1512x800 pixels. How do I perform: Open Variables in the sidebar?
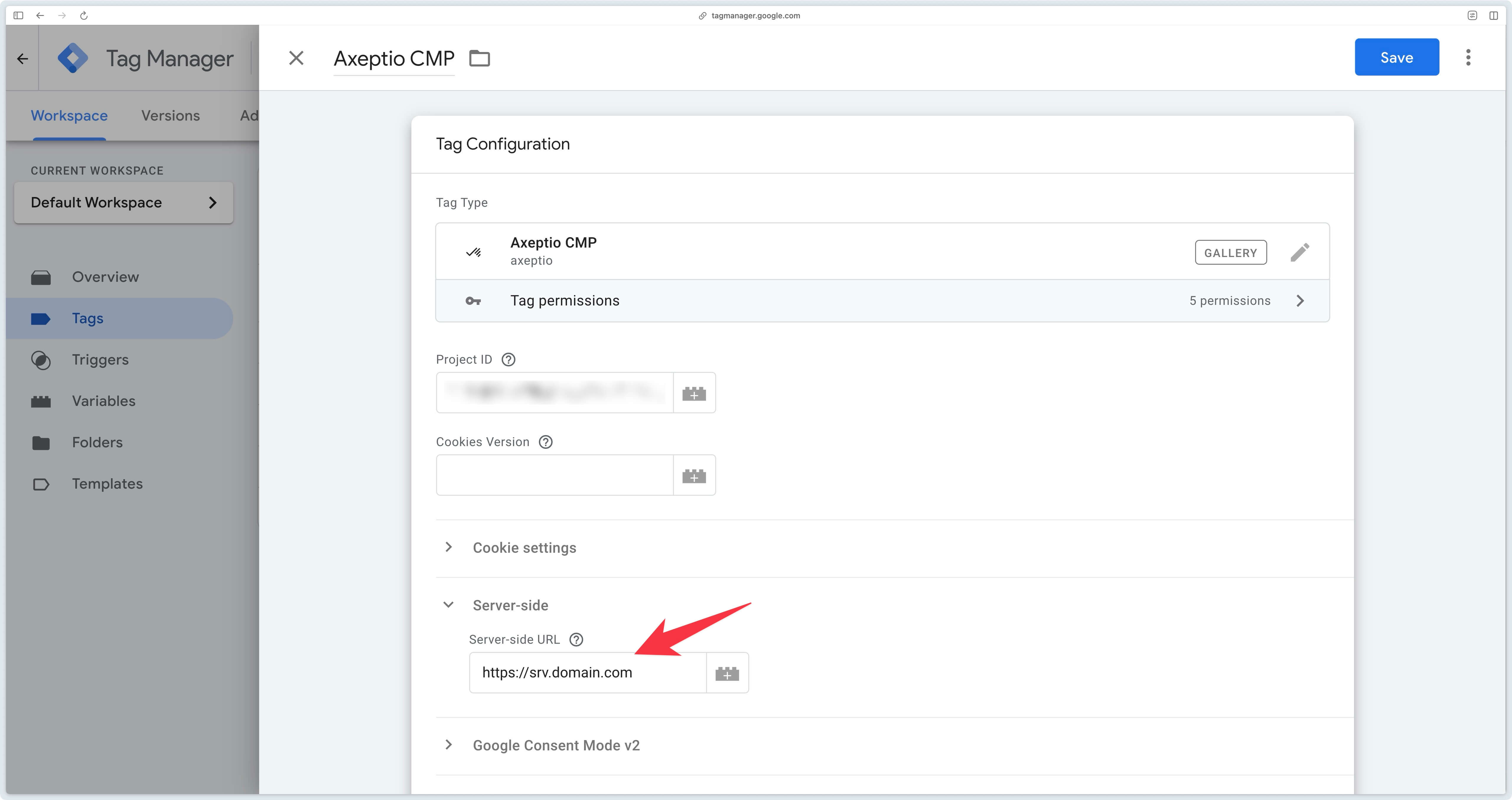tap(120, 401)
